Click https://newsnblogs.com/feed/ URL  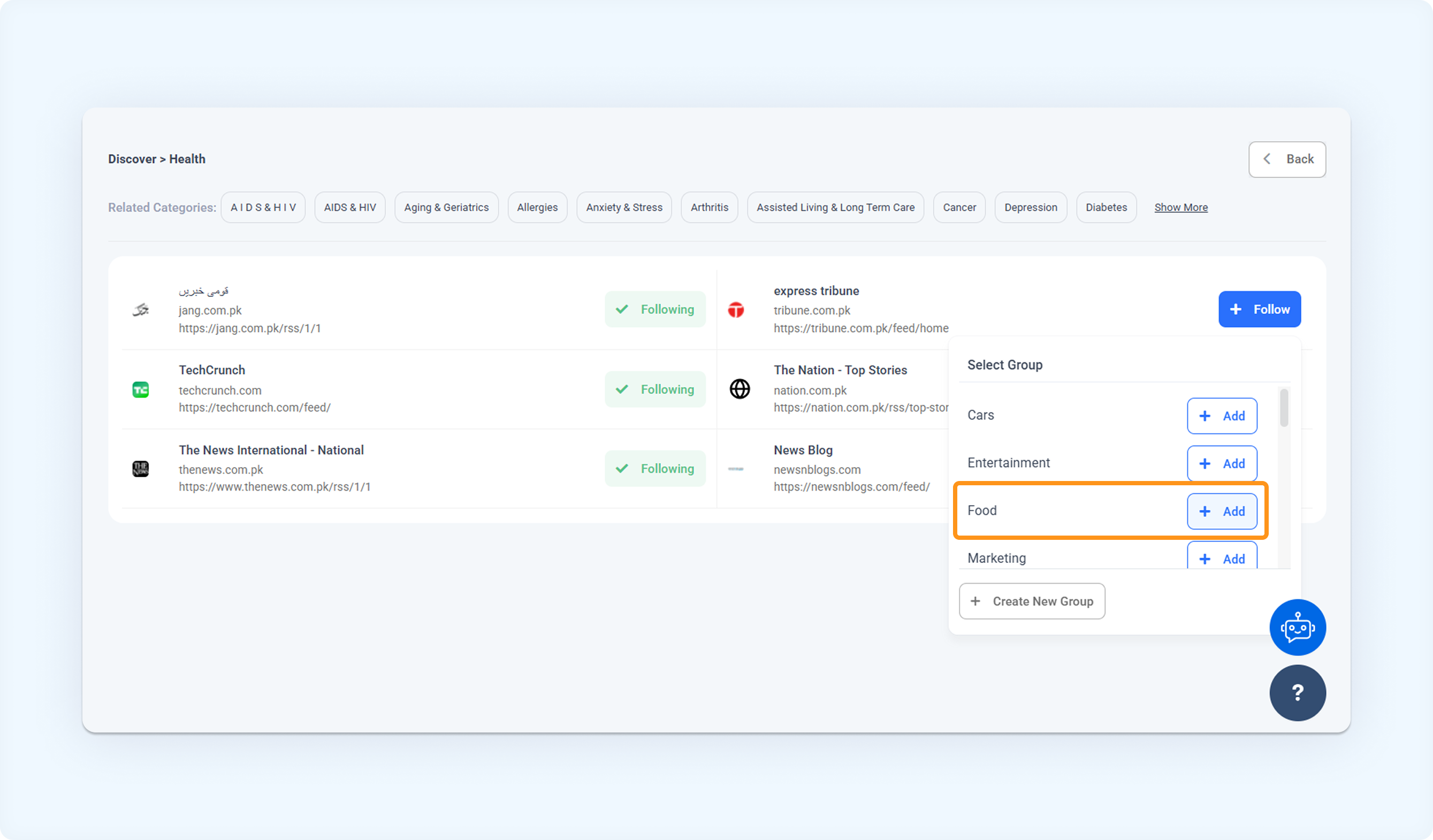(851, 487)
